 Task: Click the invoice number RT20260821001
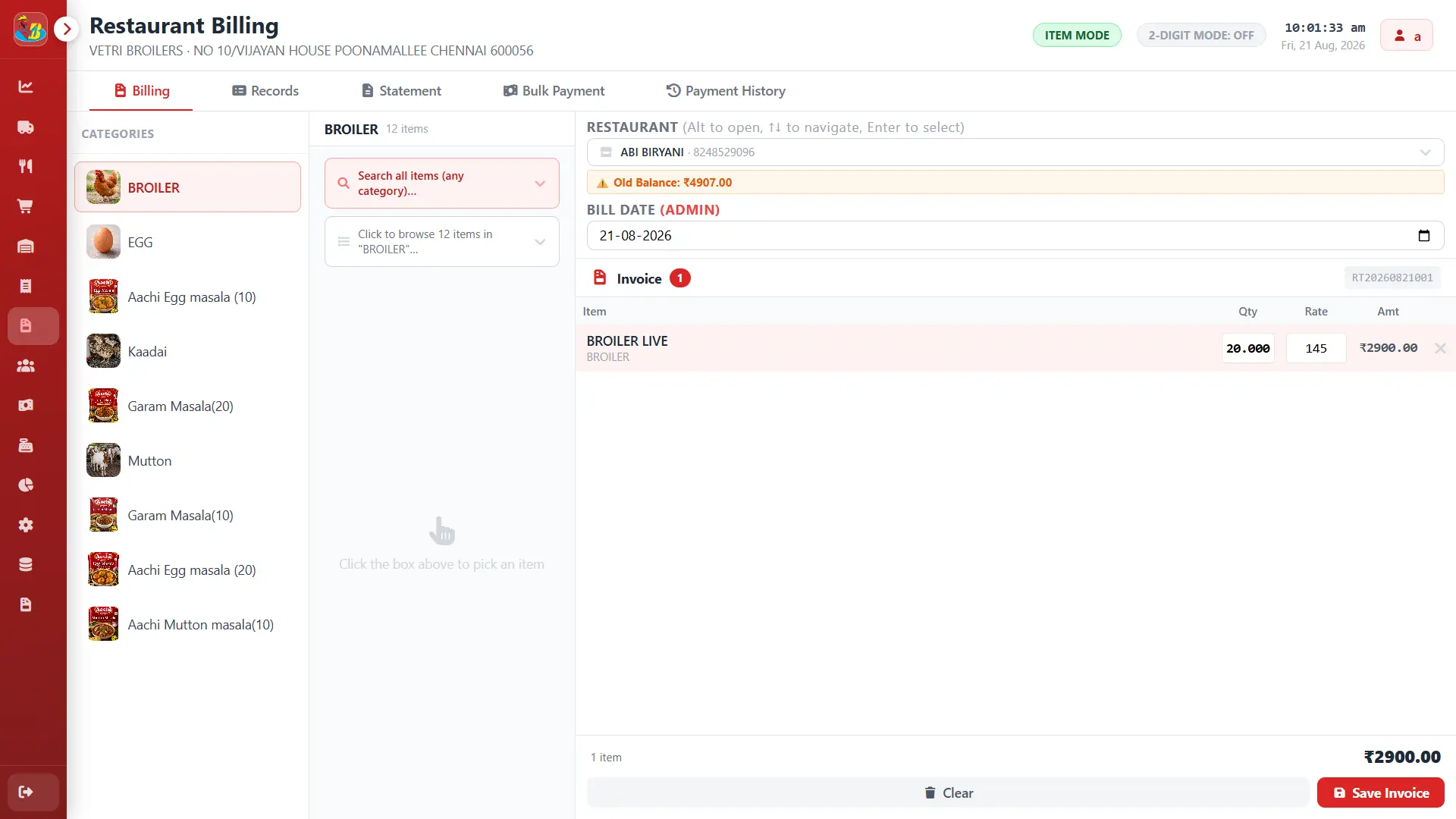pos(1392,278)
